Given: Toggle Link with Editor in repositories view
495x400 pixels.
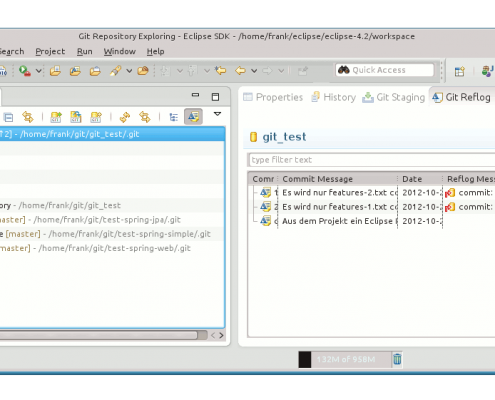Looking at the screenshot, I should tap(28, 117).
